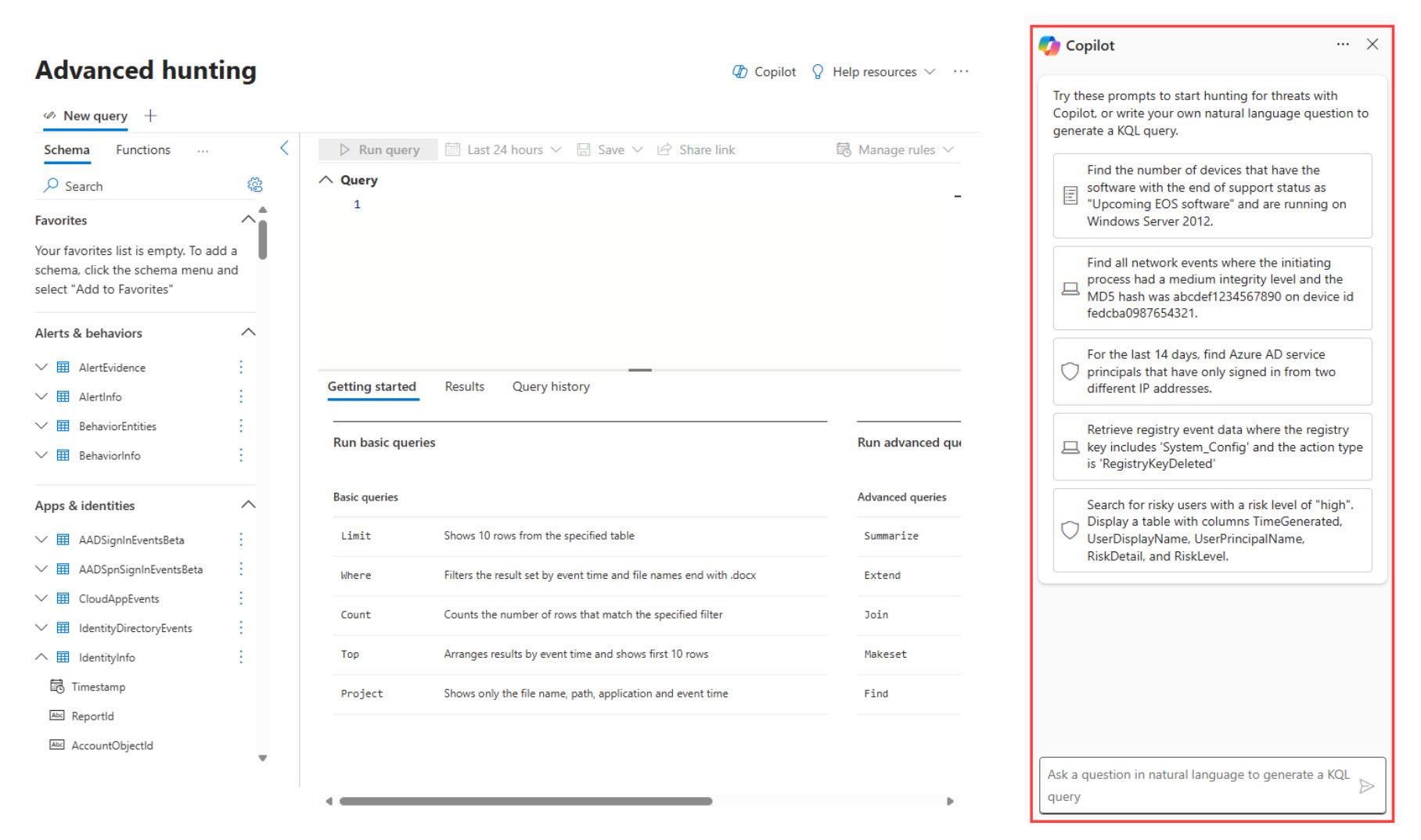Image resolution: width=1421 pixels, height=840 pixels.
Task: Expand the Help resources dropdown
Action: [873, 72]
